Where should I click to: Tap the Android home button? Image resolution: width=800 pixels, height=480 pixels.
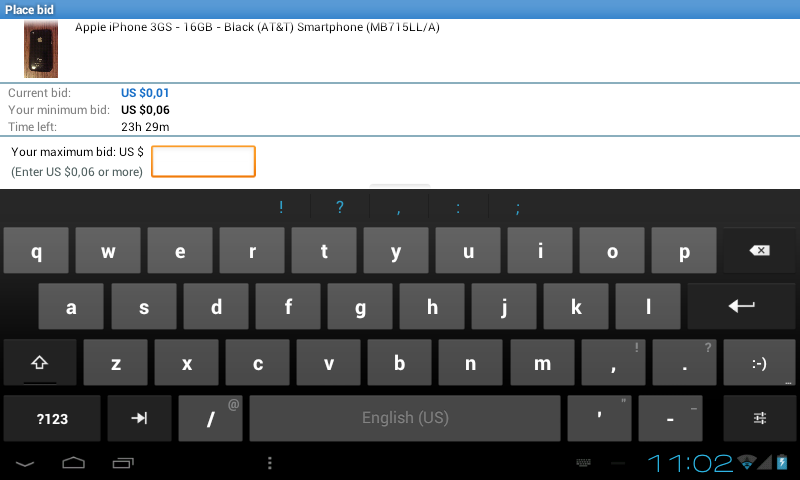click(73, 463)
